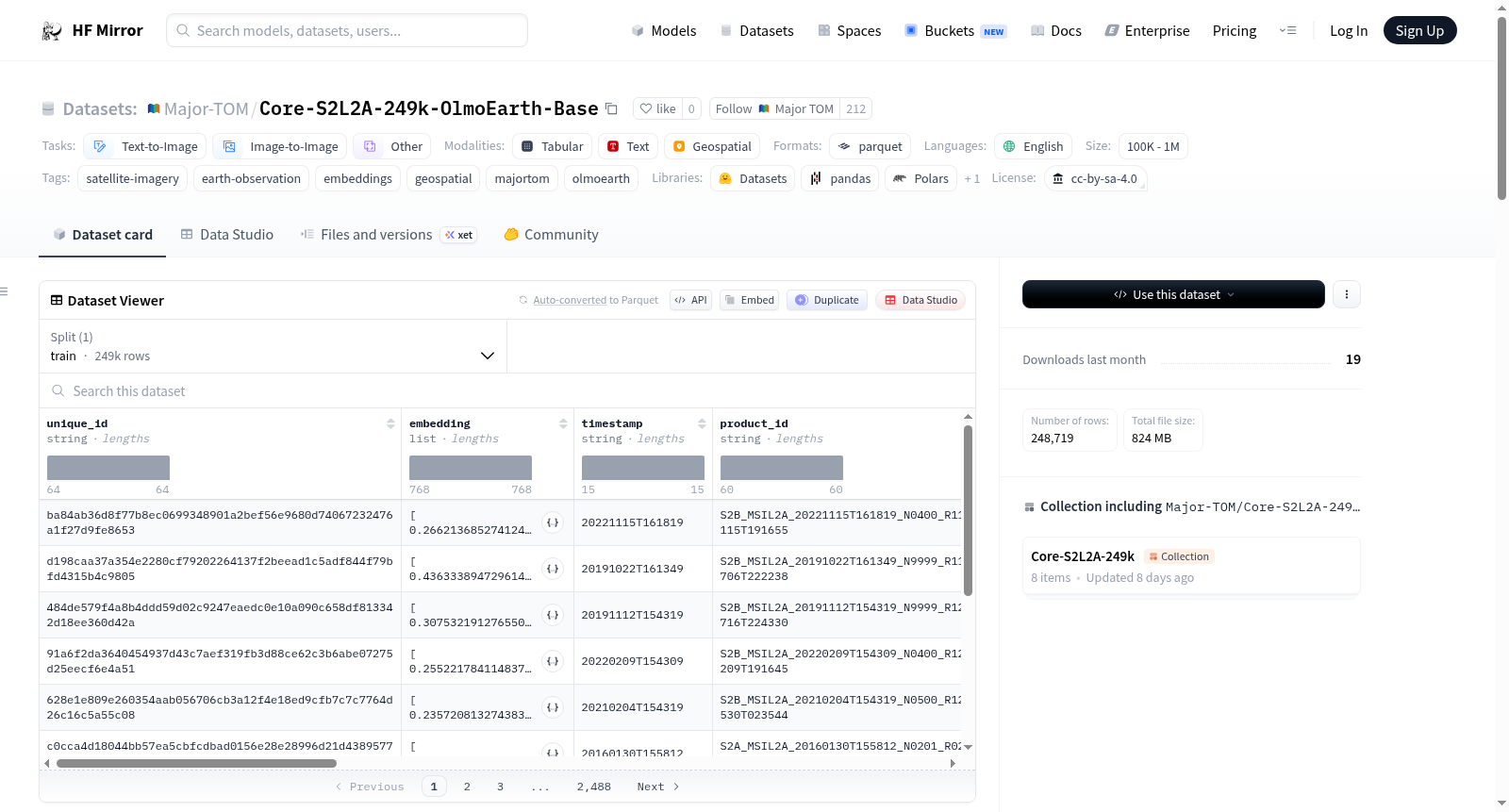The height and width of the screenshot is (812, 1509).
Task: Click the Duplicate button
Action: [x=826, y=300]
